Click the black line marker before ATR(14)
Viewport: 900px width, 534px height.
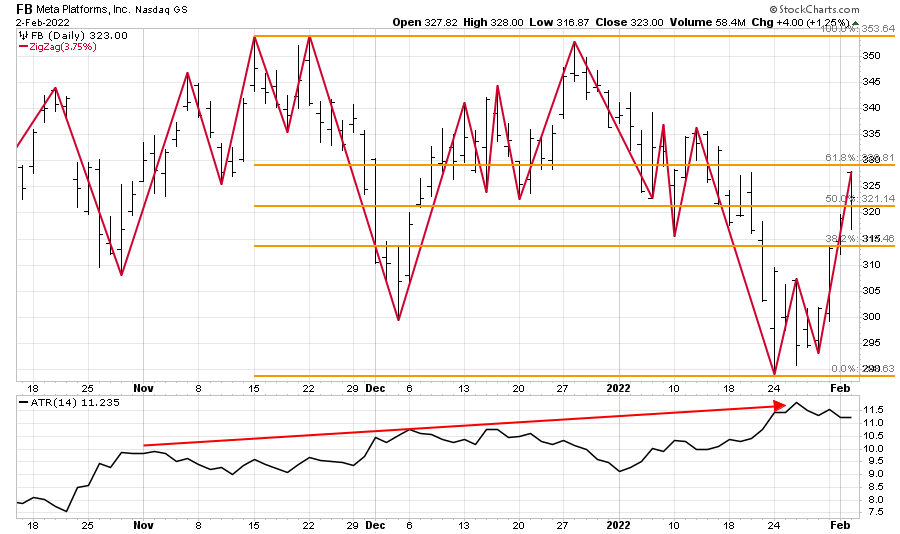pos(24,403)
